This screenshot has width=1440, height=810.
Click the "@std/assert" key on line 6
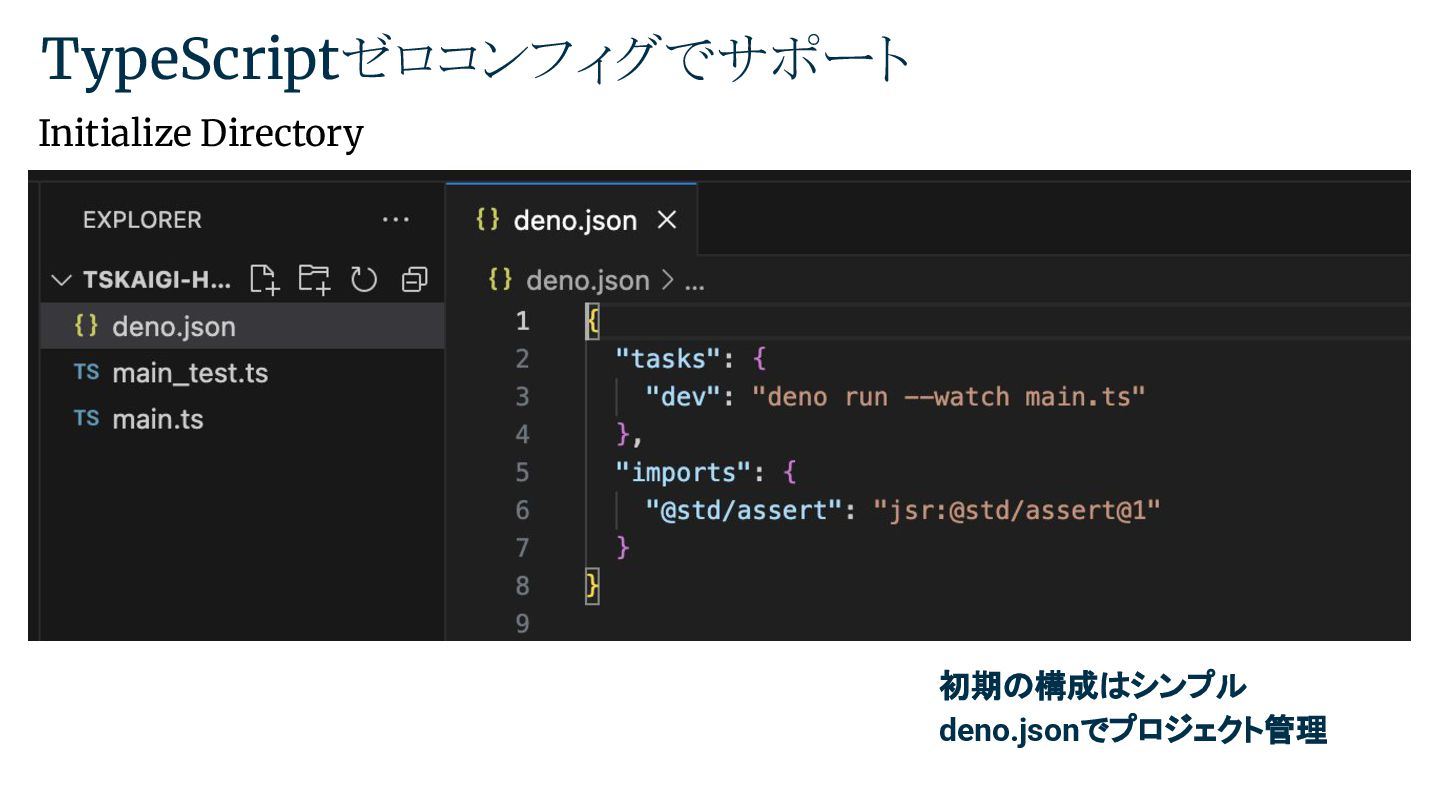[744, 510]
